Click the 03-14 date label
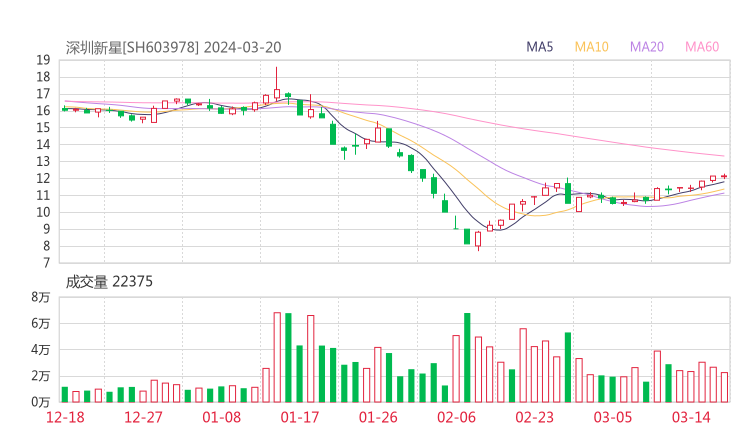The image size is (740, 440). coord(691,417)
